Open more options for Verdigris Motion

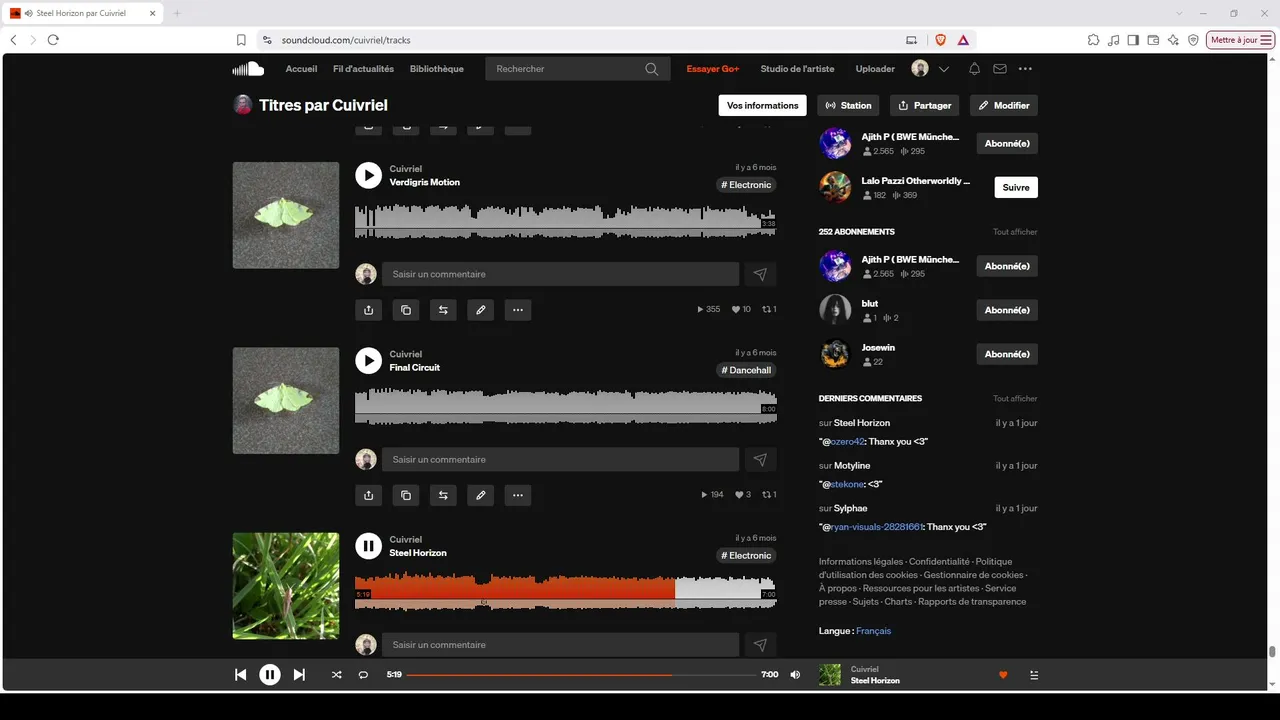[517, 310]
